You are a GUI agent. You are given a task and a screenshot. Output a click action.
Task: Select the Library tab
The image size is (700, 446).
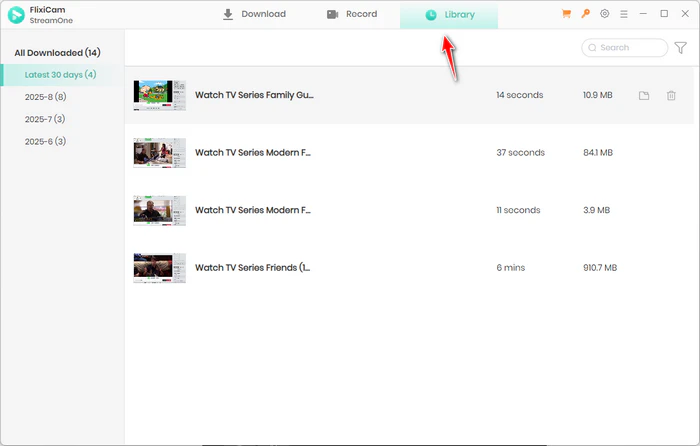pos(449,15)
